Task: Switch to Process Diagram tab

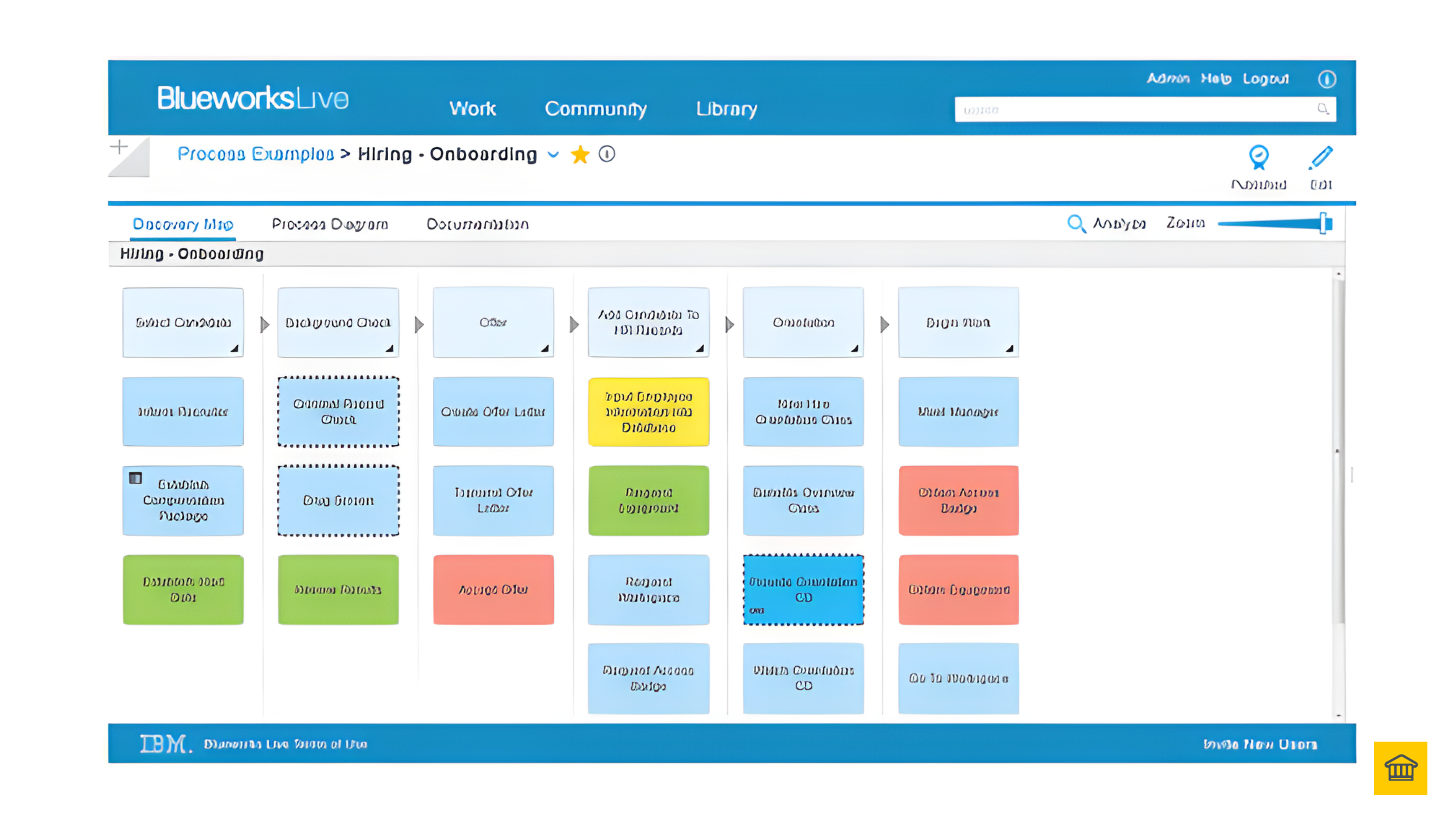Action: [330, 224]
